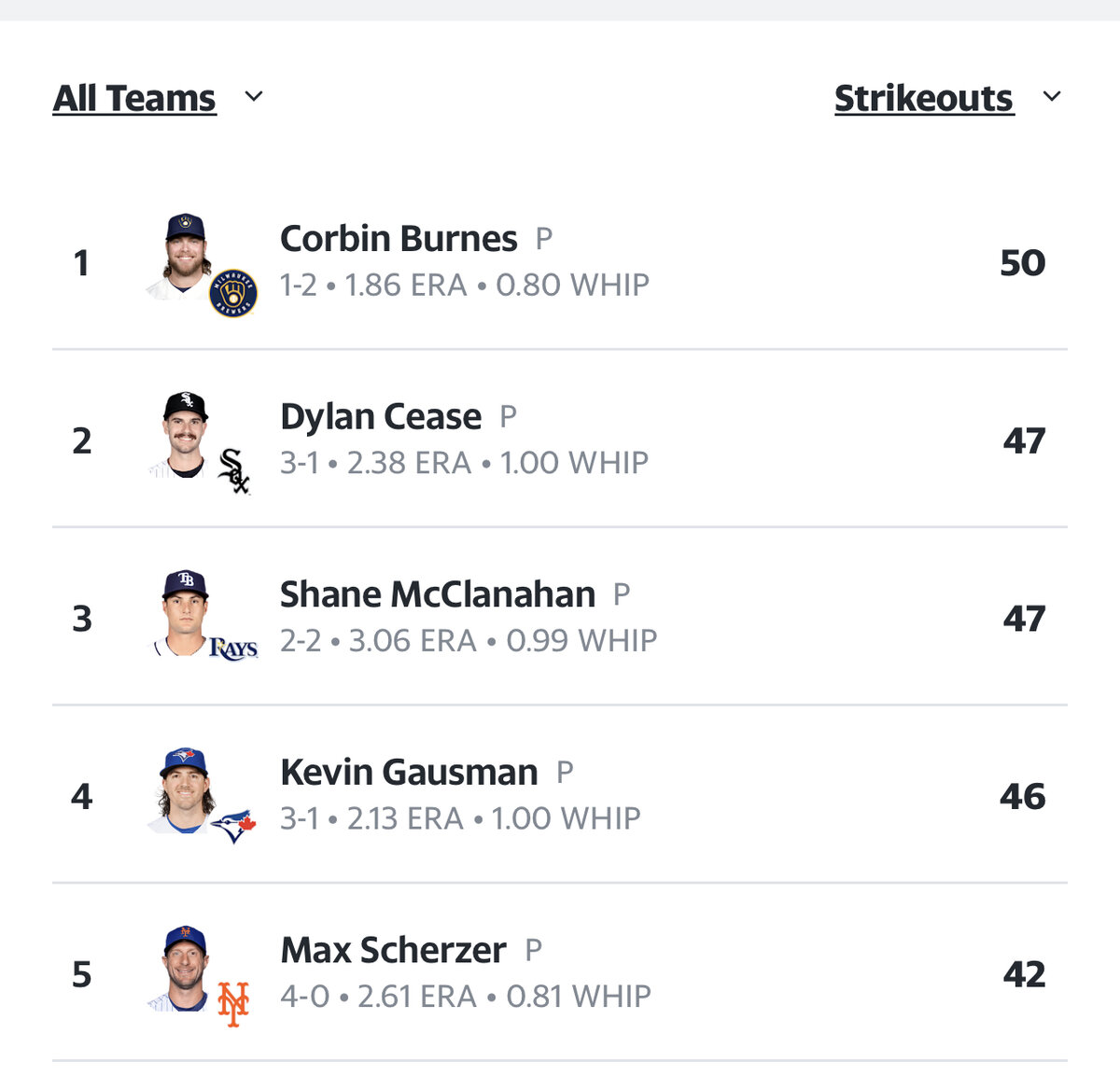Open the Strikeouts stat dropdown
1120x1075 pixels.
pos(924,98)
